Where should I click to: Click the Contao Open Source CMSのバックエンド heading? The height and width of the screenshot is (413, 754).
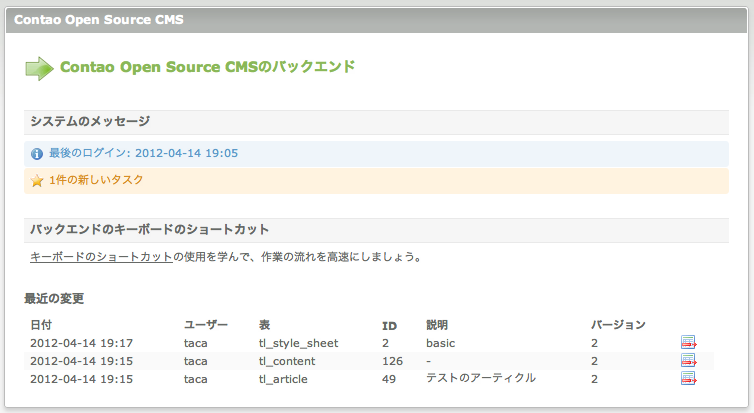click(x=207, y=66)
